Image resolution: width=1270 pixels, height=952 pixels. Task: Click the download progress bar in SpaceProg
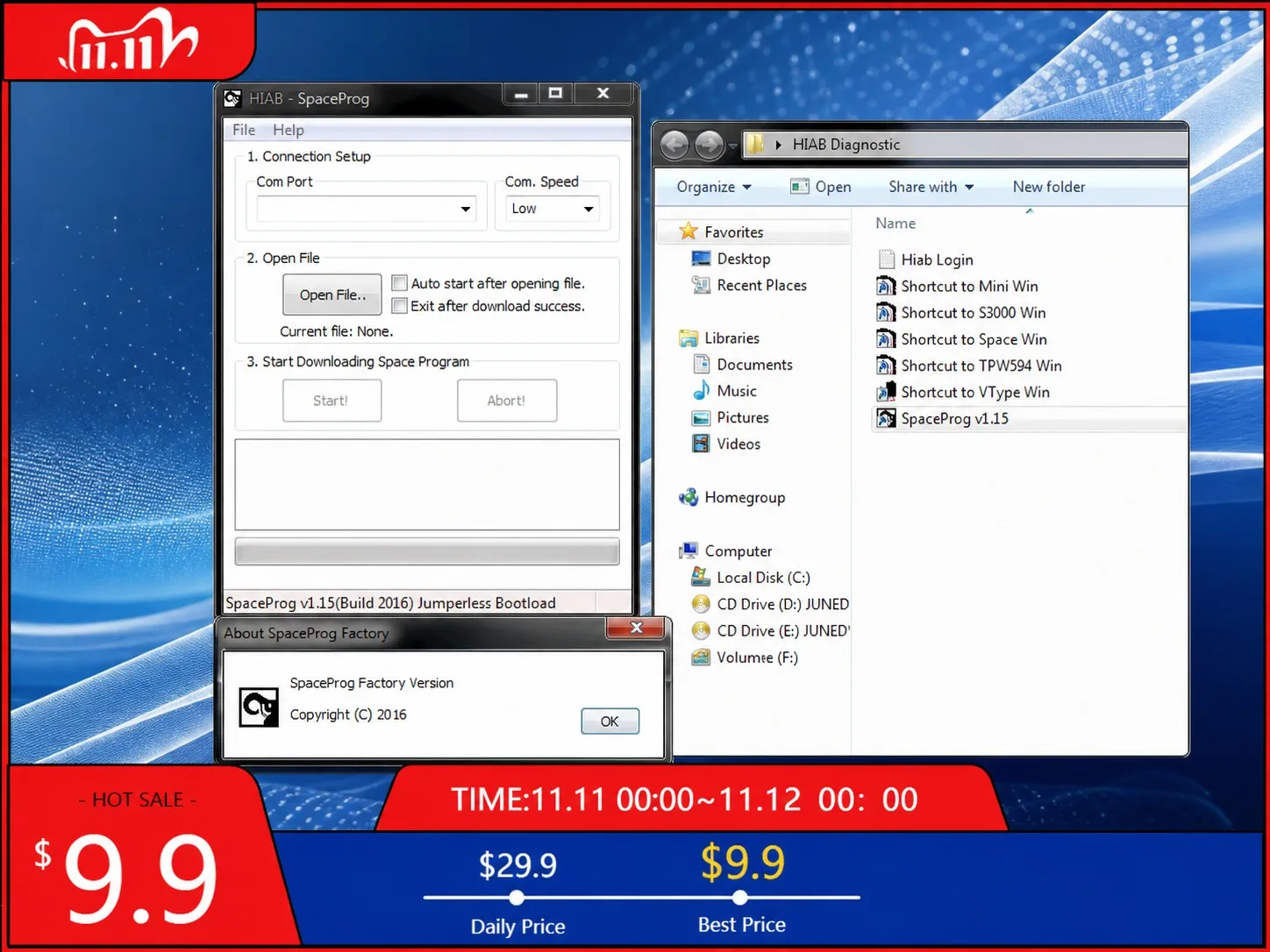(427, 551)
